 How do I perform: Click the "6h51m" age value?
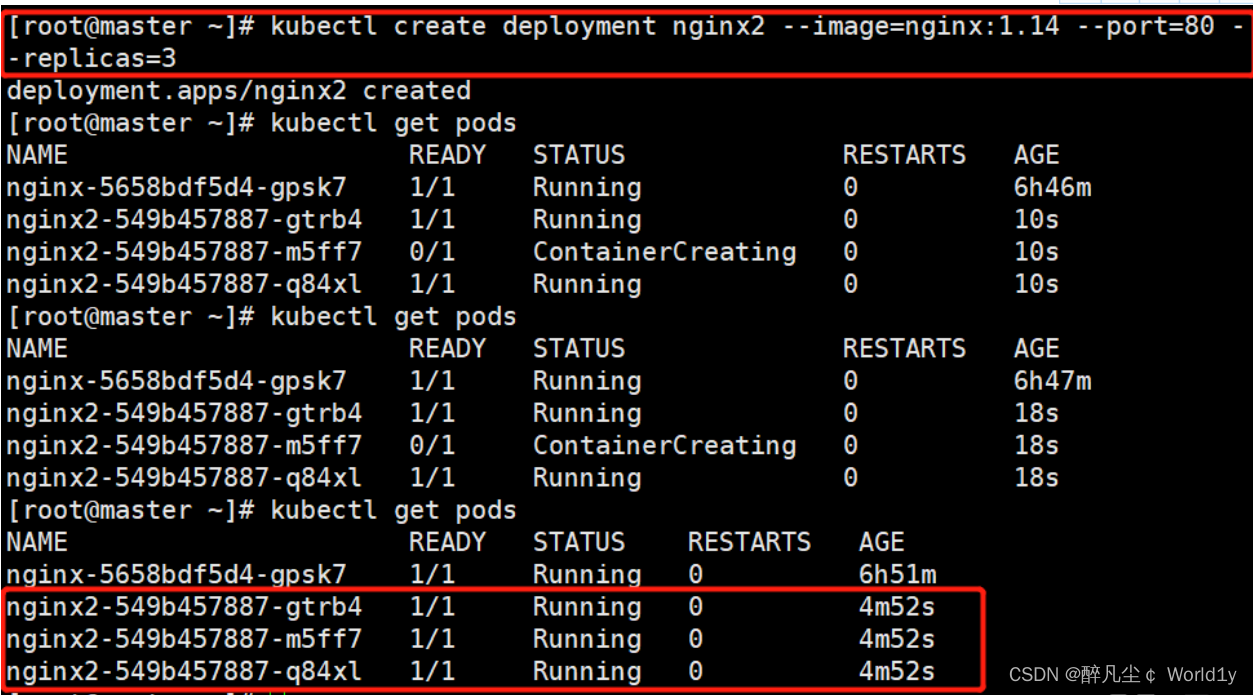pos(897,575)
